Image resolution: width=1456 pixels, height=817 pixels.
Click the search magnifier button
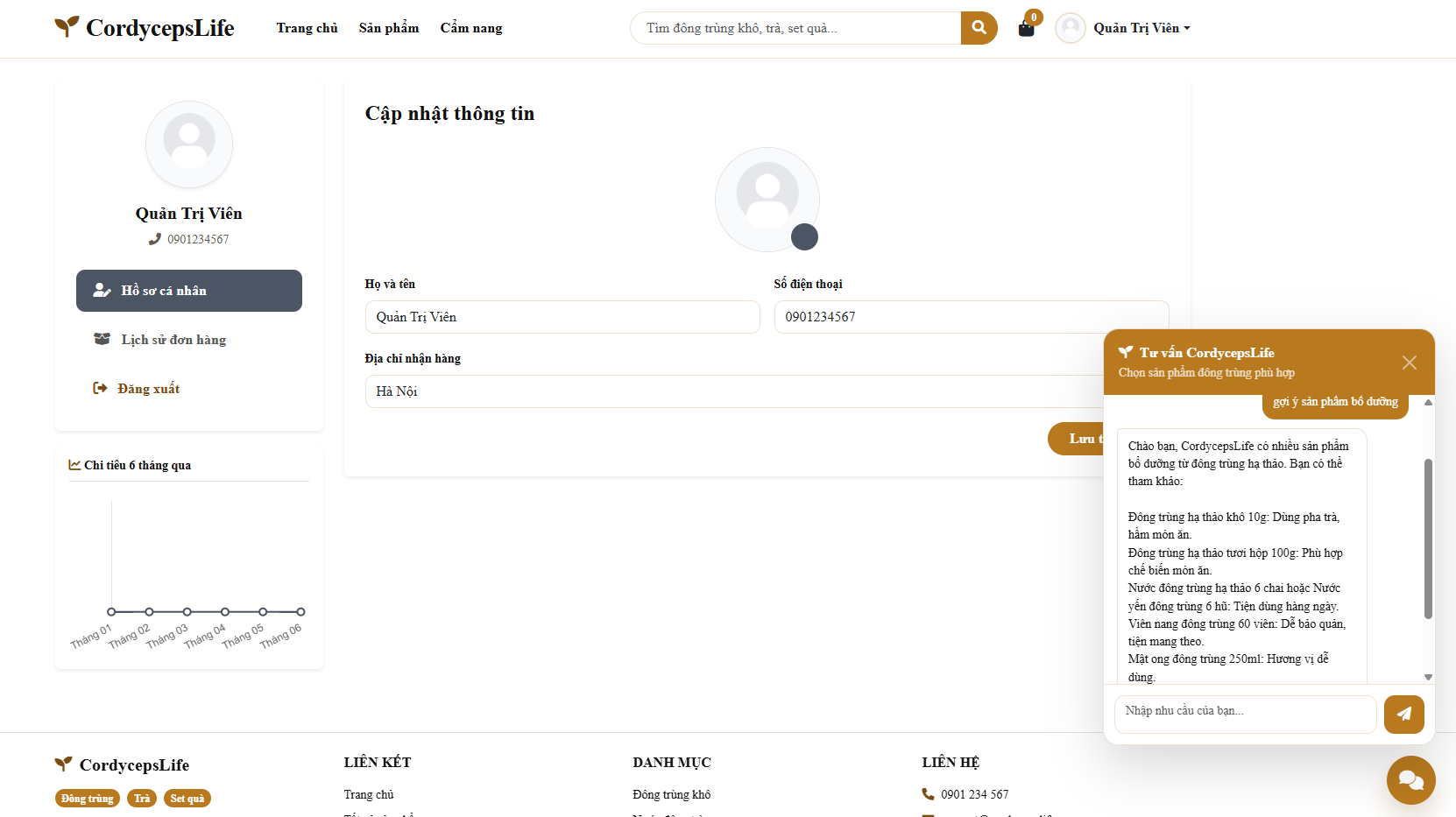point(979,28)
